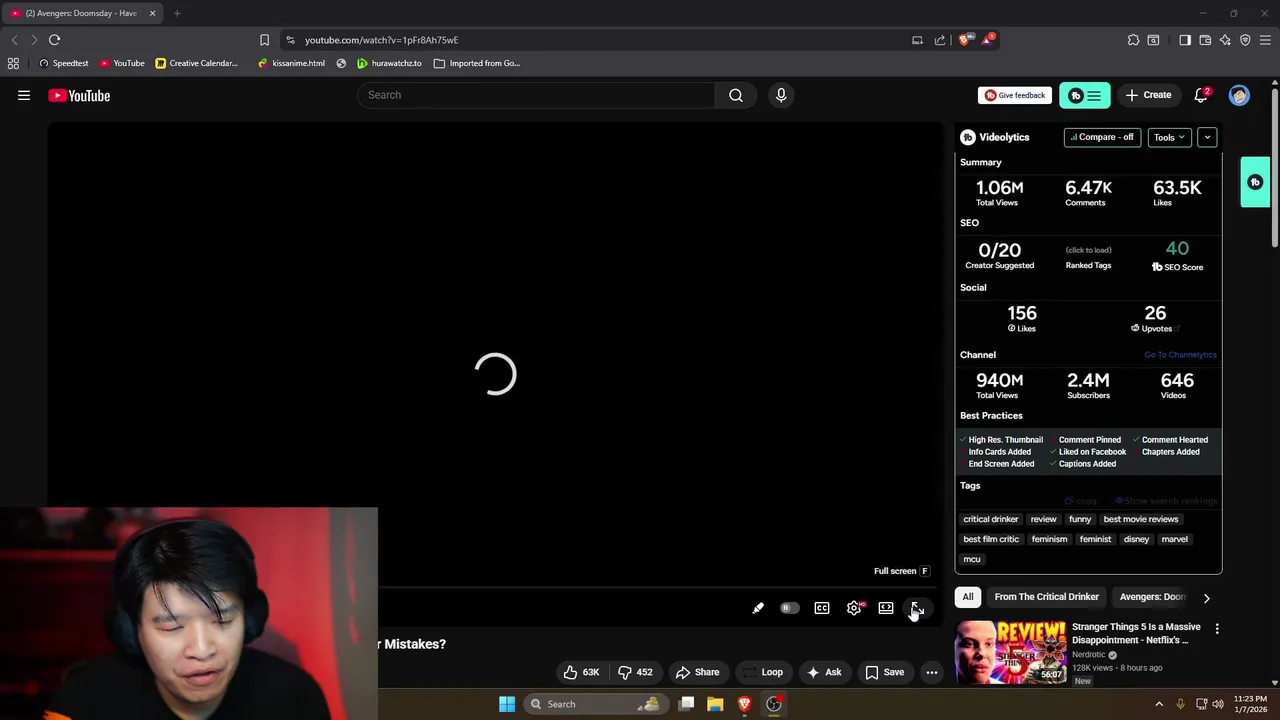Toggle closed captions on the player
The image size is (1280, 720).
point(822,608)
